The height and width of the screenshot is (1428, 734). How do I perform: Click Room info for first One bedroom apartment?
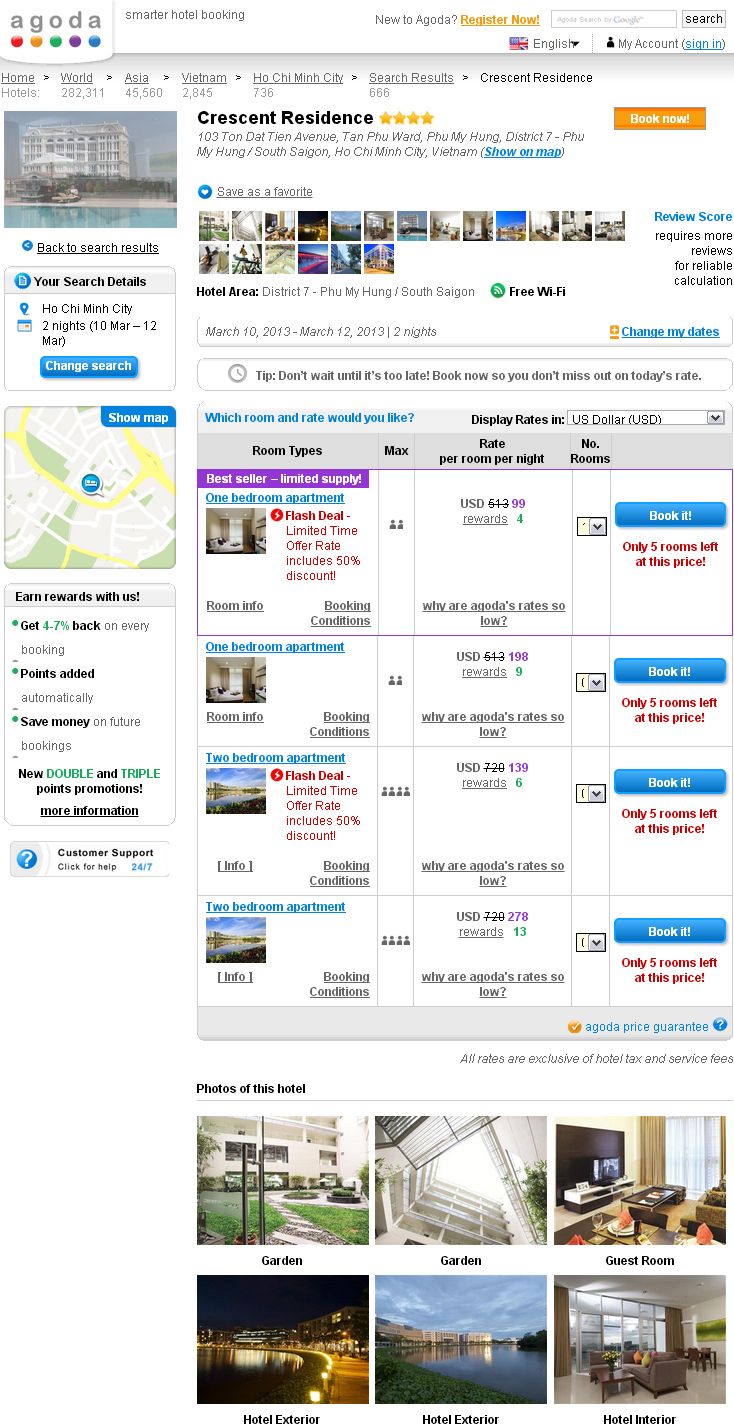[235, 606]
